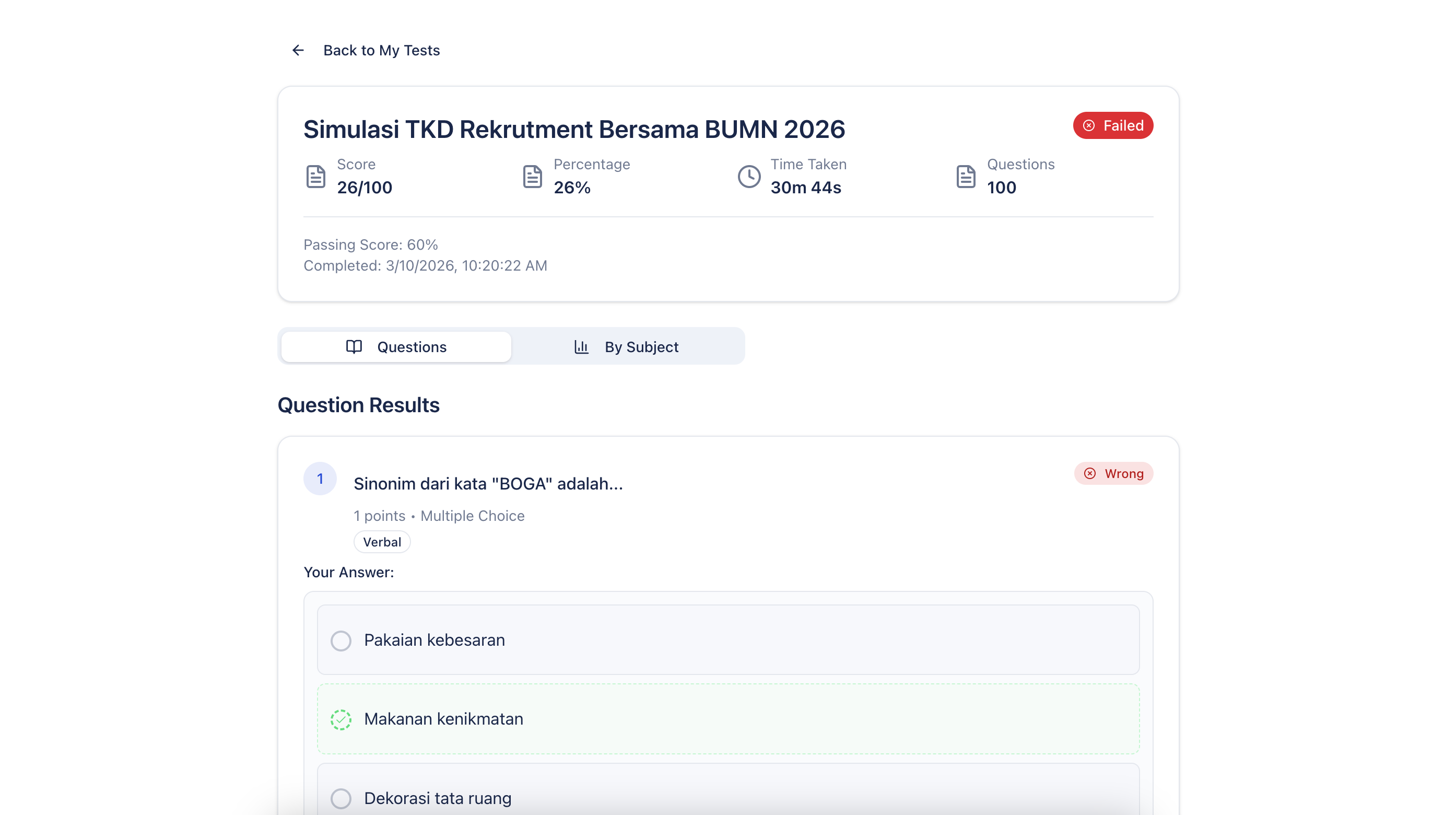
Task: Click the open book icon on Questions tab
Action: click(354, 347)
